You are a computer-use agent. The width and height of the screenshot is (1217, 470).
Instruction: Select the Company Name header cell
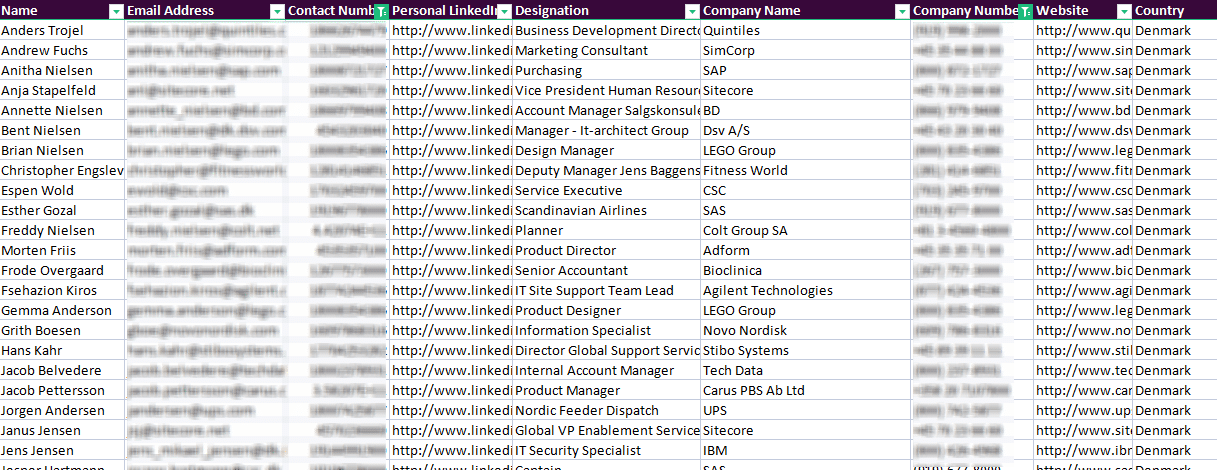pyautogui.click(x=806, y=11)
